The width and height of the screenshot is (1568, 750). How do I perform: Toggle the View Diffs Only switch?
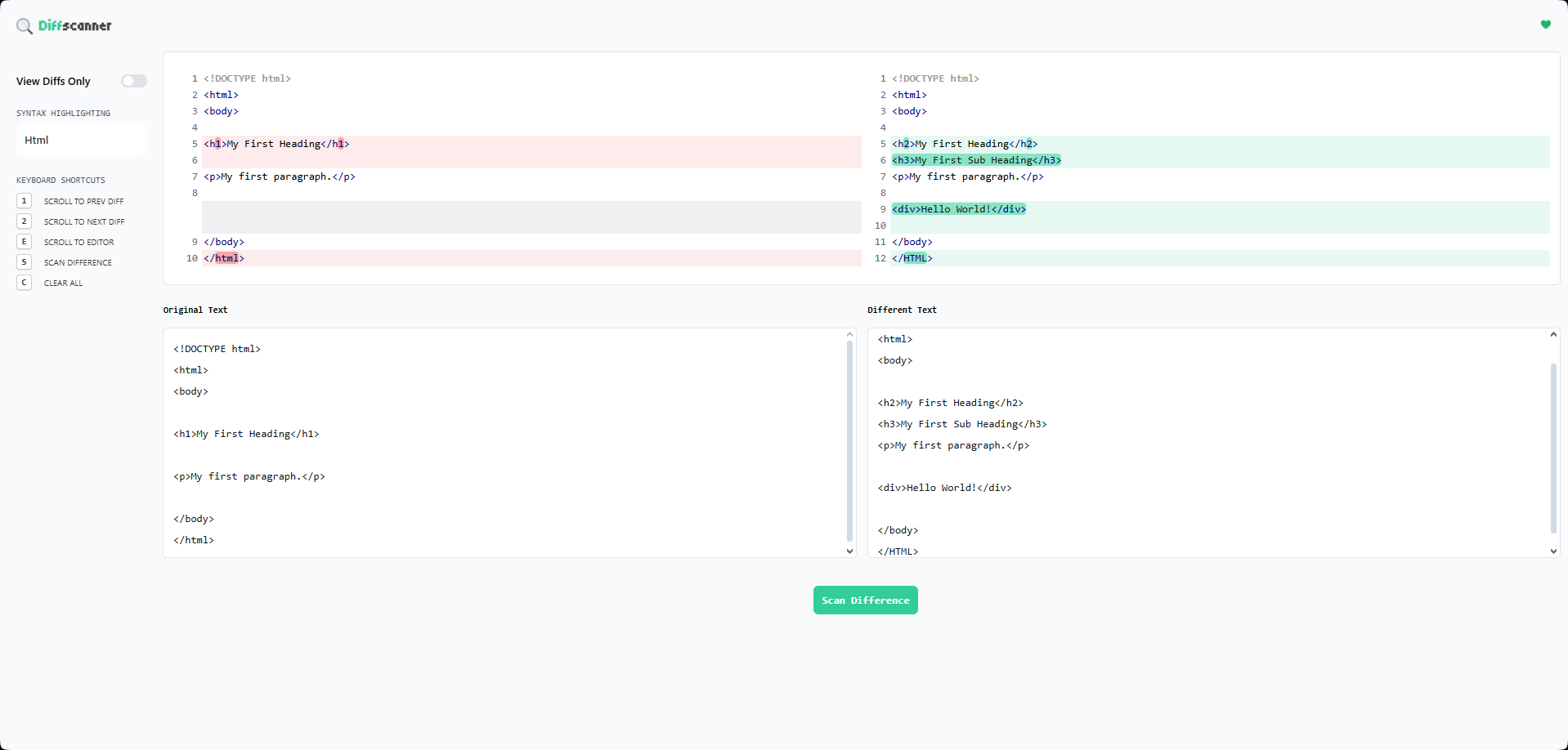[x=134, y=81]
